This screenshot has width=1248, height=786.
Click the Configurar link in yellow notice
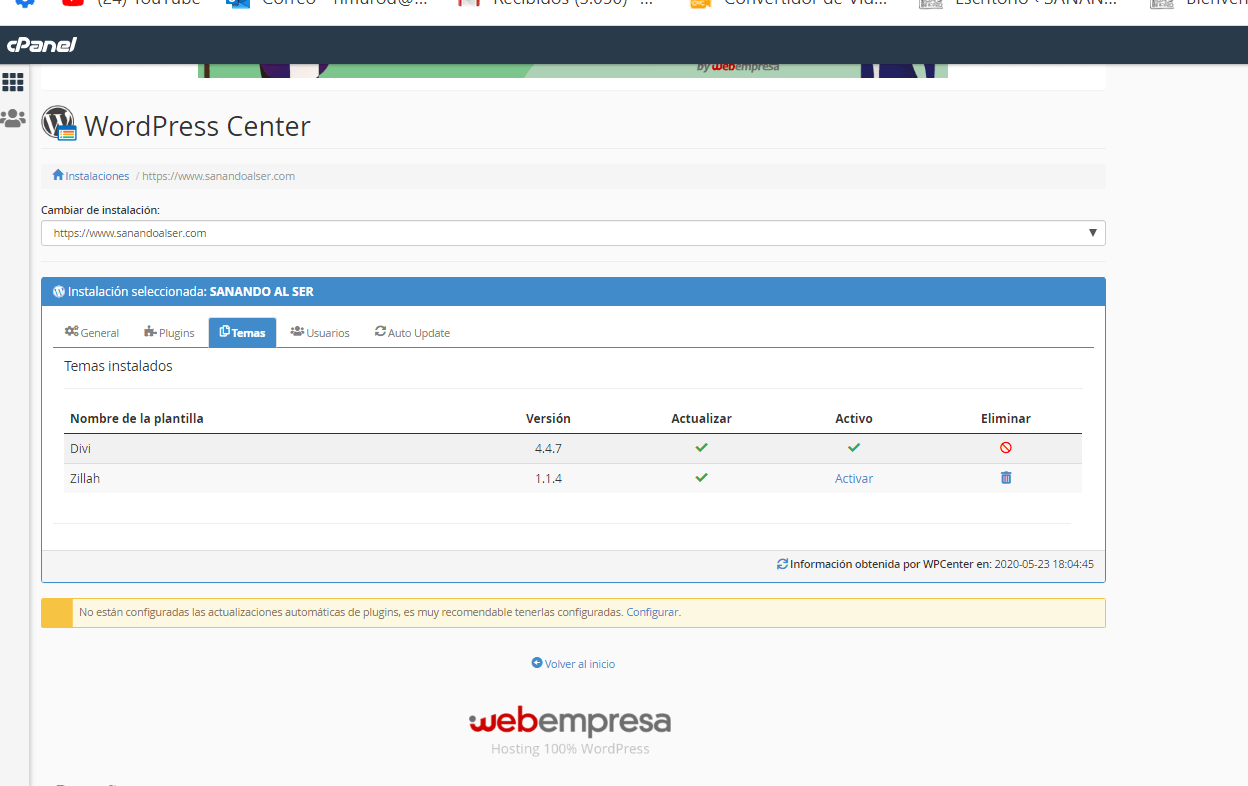653,612
